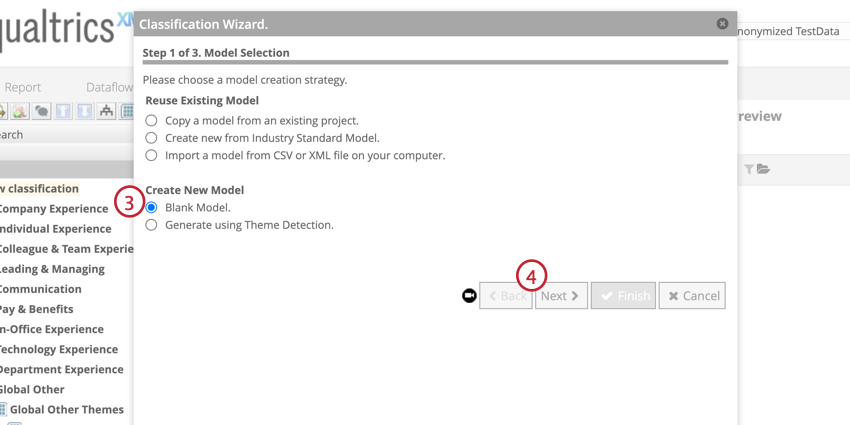Click the Back button in the wizard
Screen dimensions: 850x425
pyautogui.click(x=506, y=295)
